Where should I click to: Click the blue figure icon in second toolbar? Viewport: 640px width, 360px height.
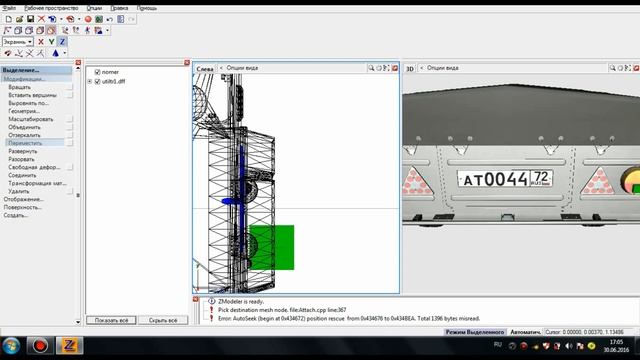click(87, 30)
